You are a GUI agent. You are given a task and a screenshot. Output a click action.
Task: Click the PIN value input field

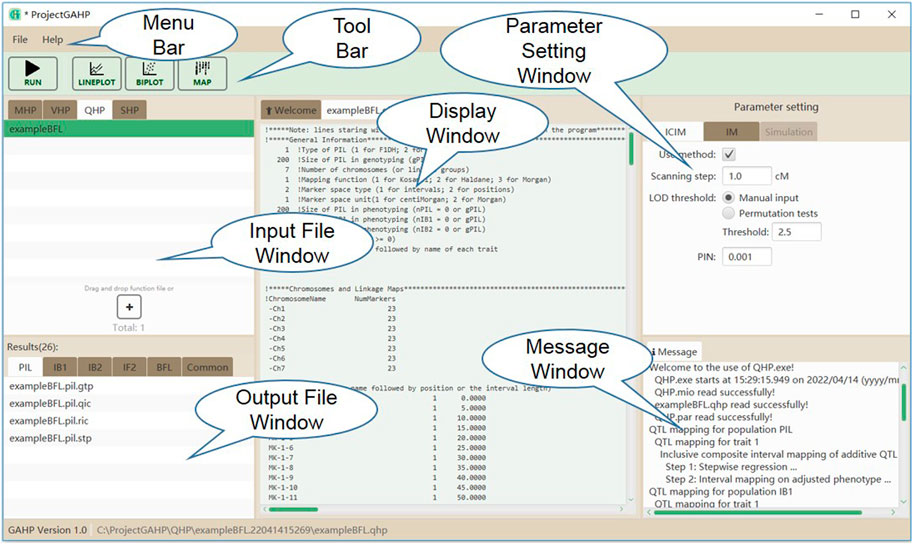[x=746, y=257]
